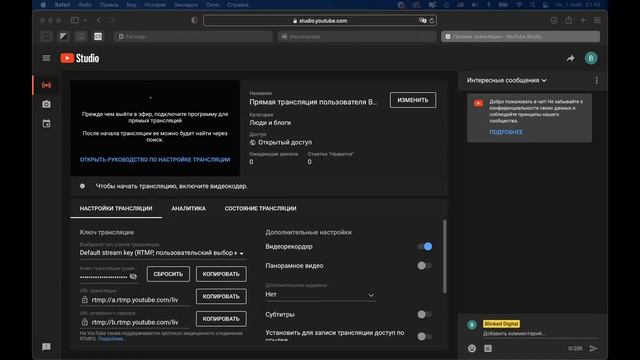640x360 pixels.
Task: Show the Safari tab overview
Action: click(598, 20)
